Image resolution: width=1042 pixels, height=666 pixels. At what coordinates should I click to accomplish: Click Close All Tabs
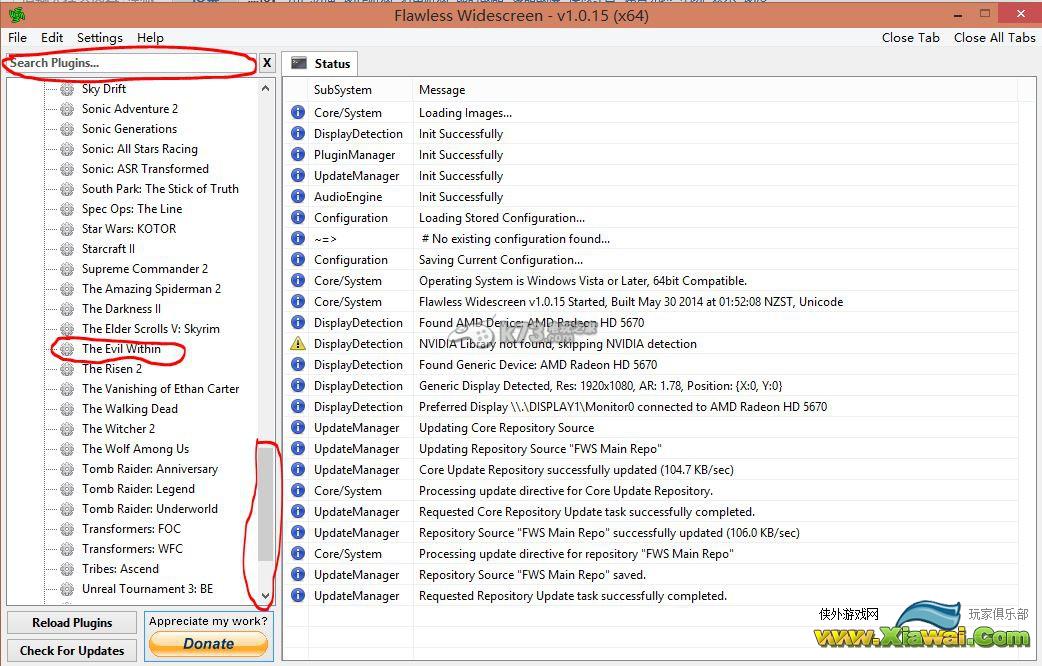tap(994, 38)
